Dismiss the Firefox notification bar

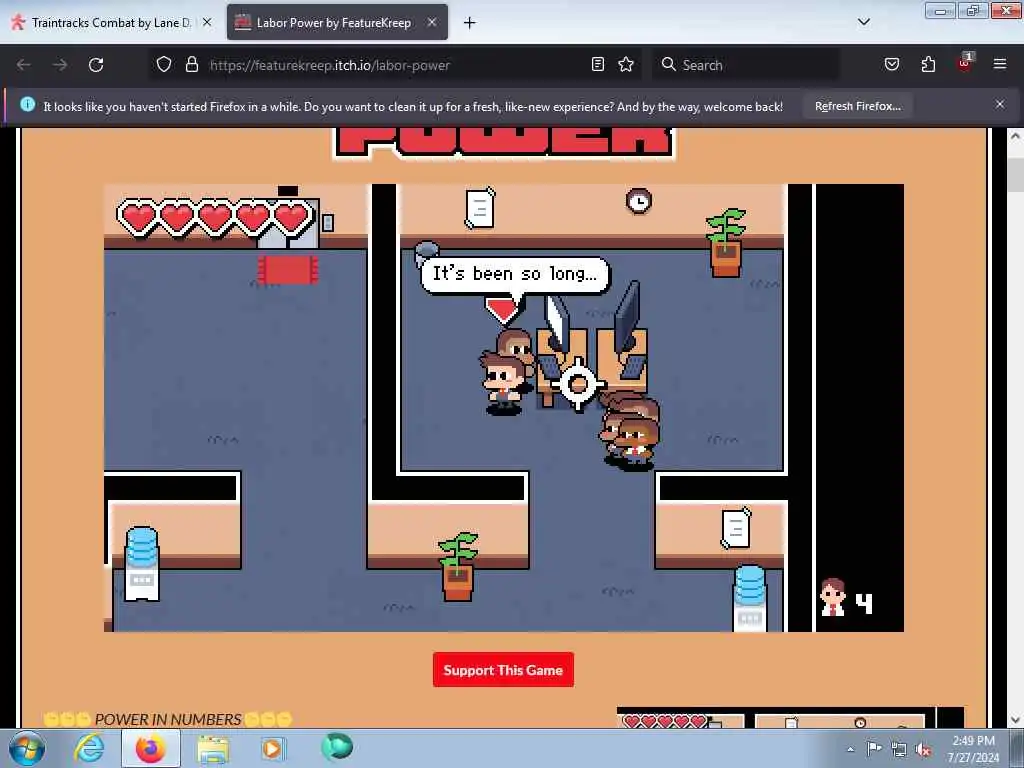point(1000,104)
